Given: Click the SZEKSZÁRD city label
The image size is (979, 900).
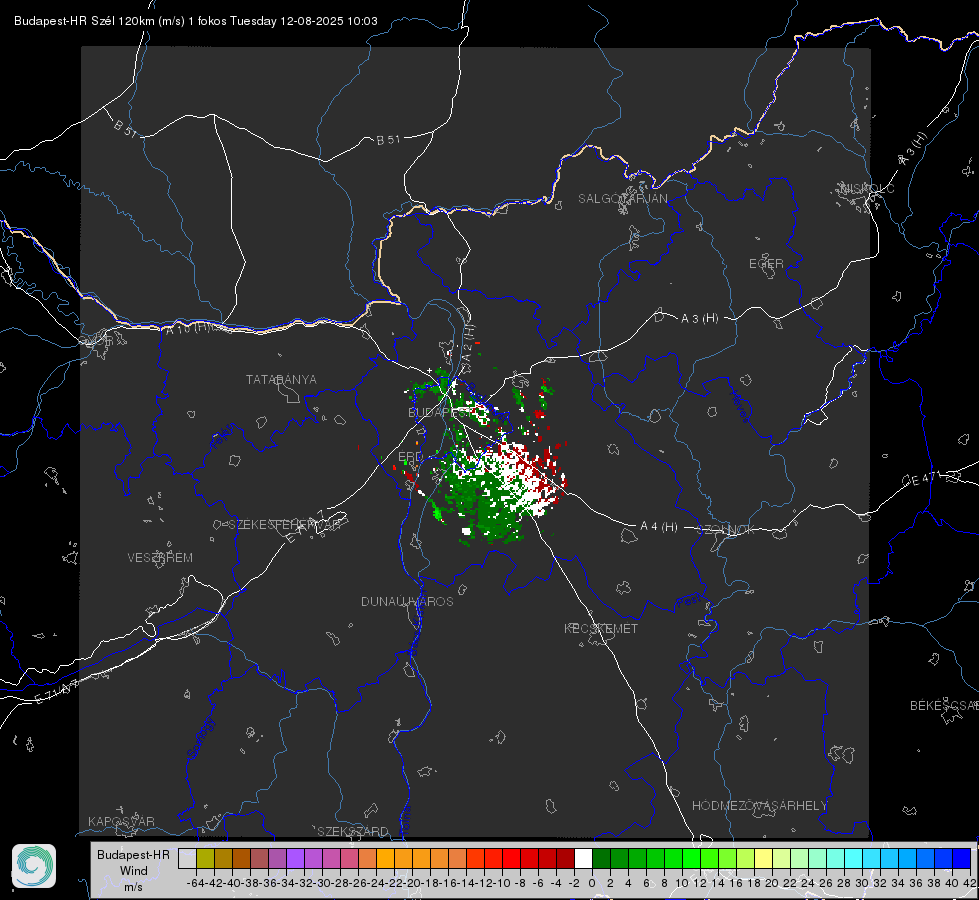Looking at the screenshot, I should click(353, 831).
